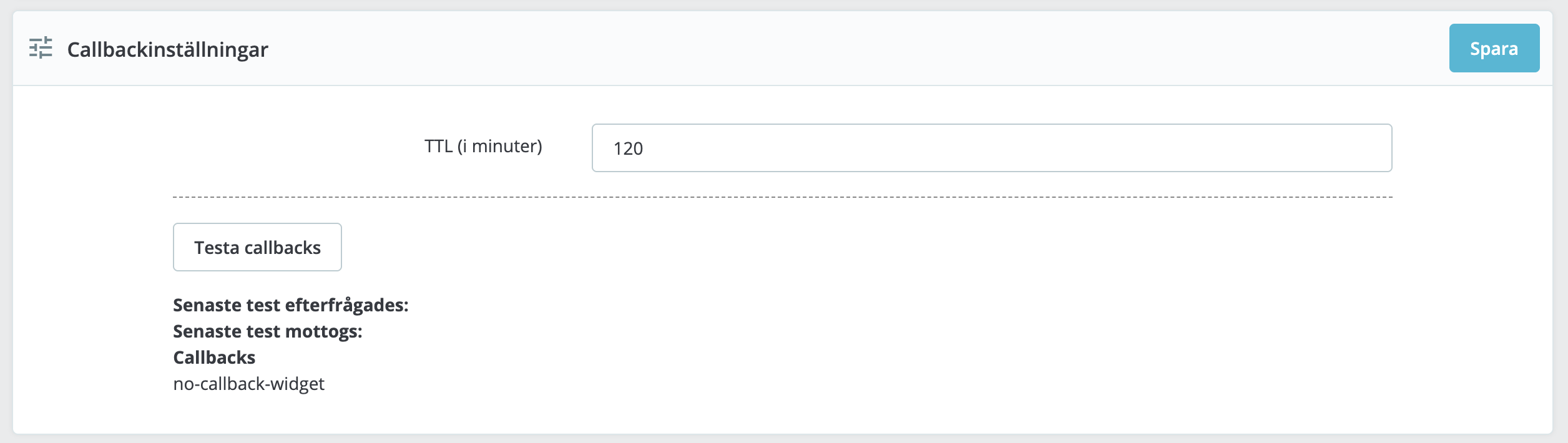Save settings with the Spara button

coord(1494,48)
